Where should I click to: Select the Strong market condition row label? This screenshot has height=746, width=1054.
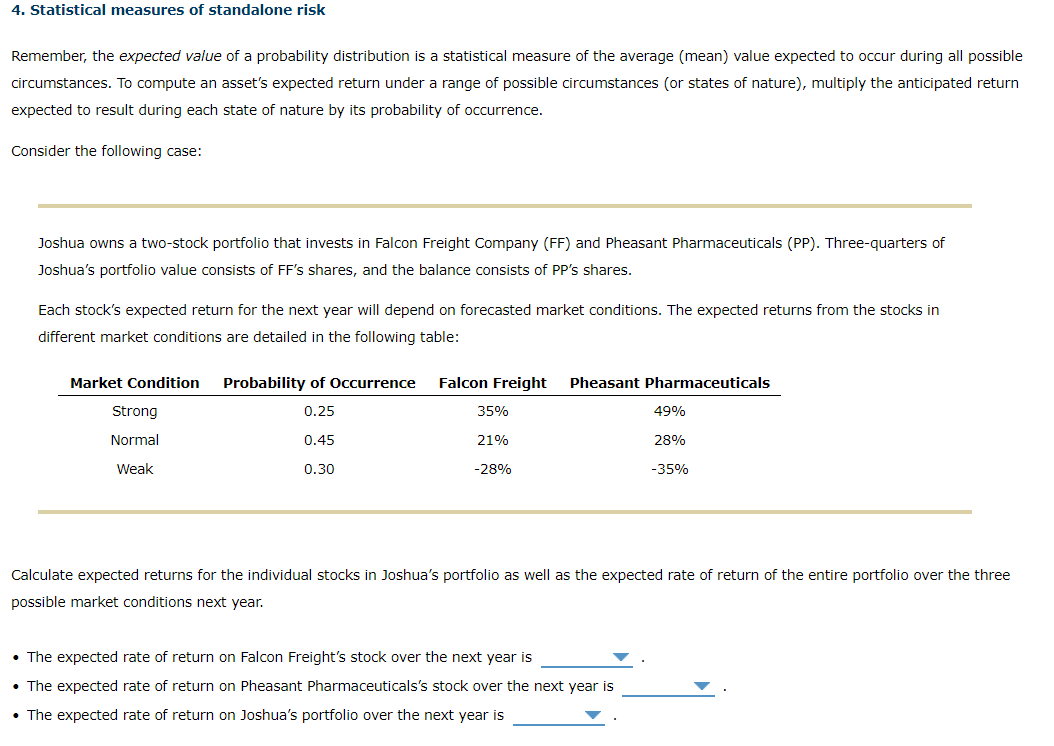coord(134,410)
